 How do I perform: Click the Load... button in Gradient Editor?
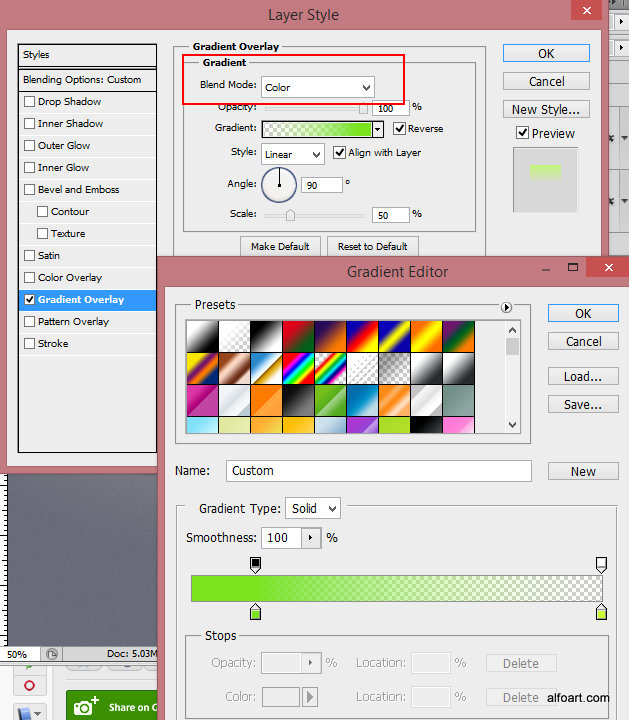pyautogui.click(x=583, y=377)
